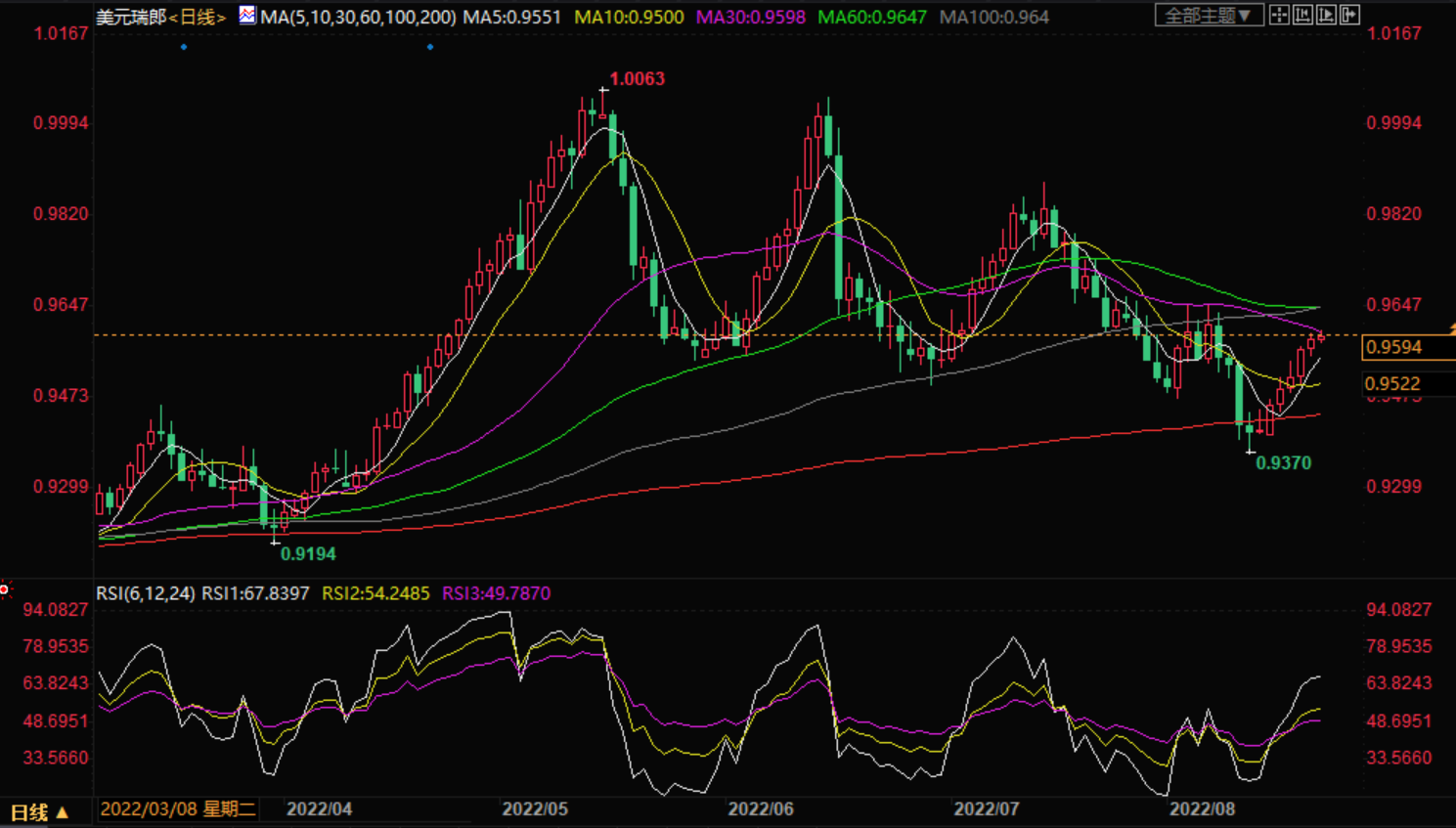The image size is (1456, 828).
Task: Click the crosshair cursor icon in top toolbar
Action: point(1279,15)
